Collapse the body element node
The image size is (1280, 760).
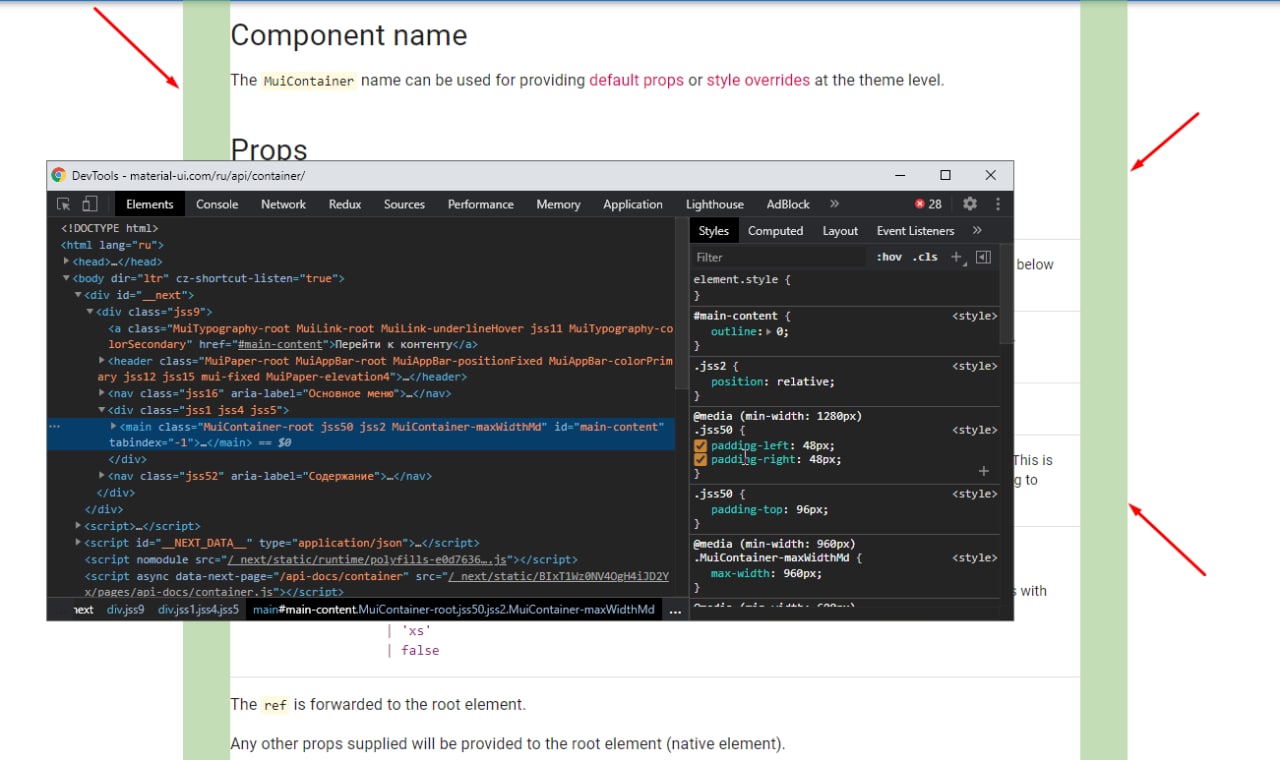[66, 279]
